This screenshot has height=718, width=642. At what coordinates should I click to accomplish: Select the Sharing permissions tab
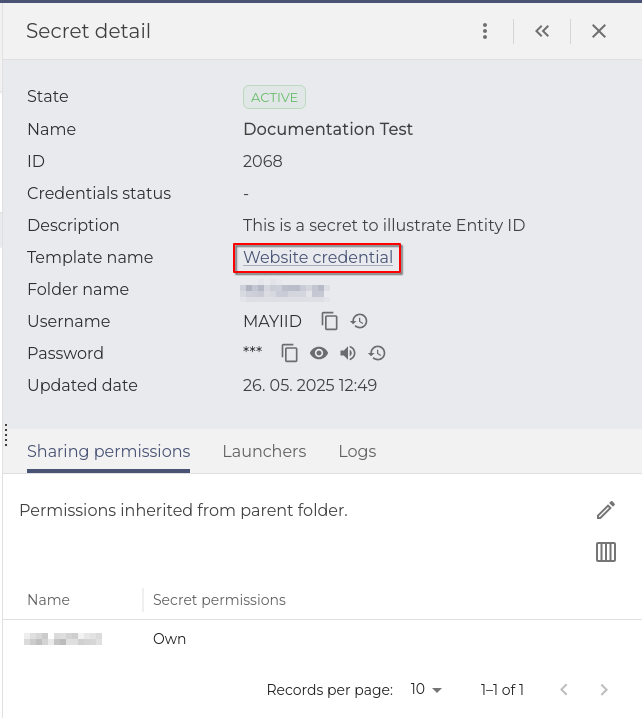click(x=108, y=451)
